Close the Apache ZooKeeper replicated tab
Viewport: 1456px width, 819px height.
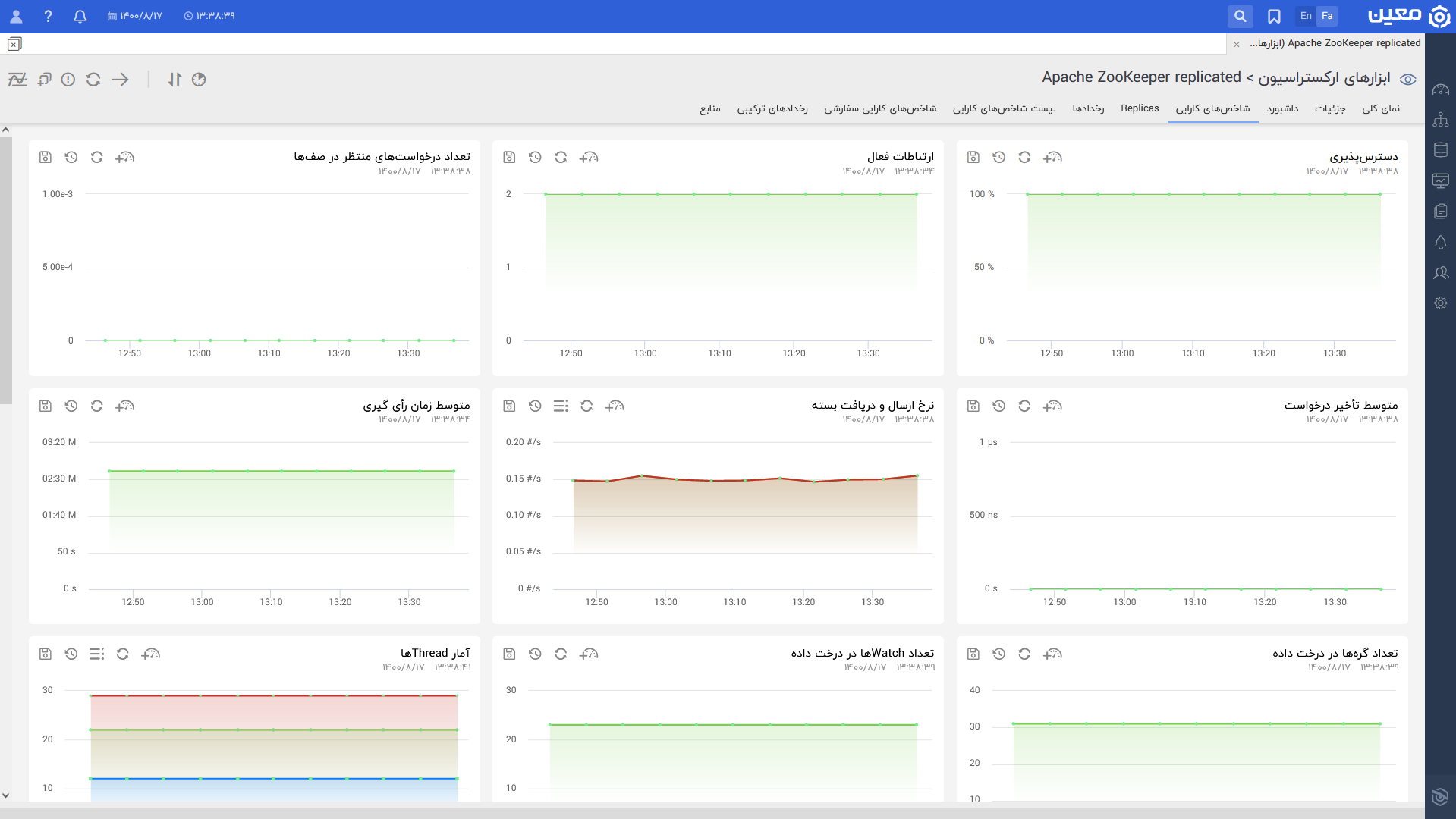[1237, 45]
